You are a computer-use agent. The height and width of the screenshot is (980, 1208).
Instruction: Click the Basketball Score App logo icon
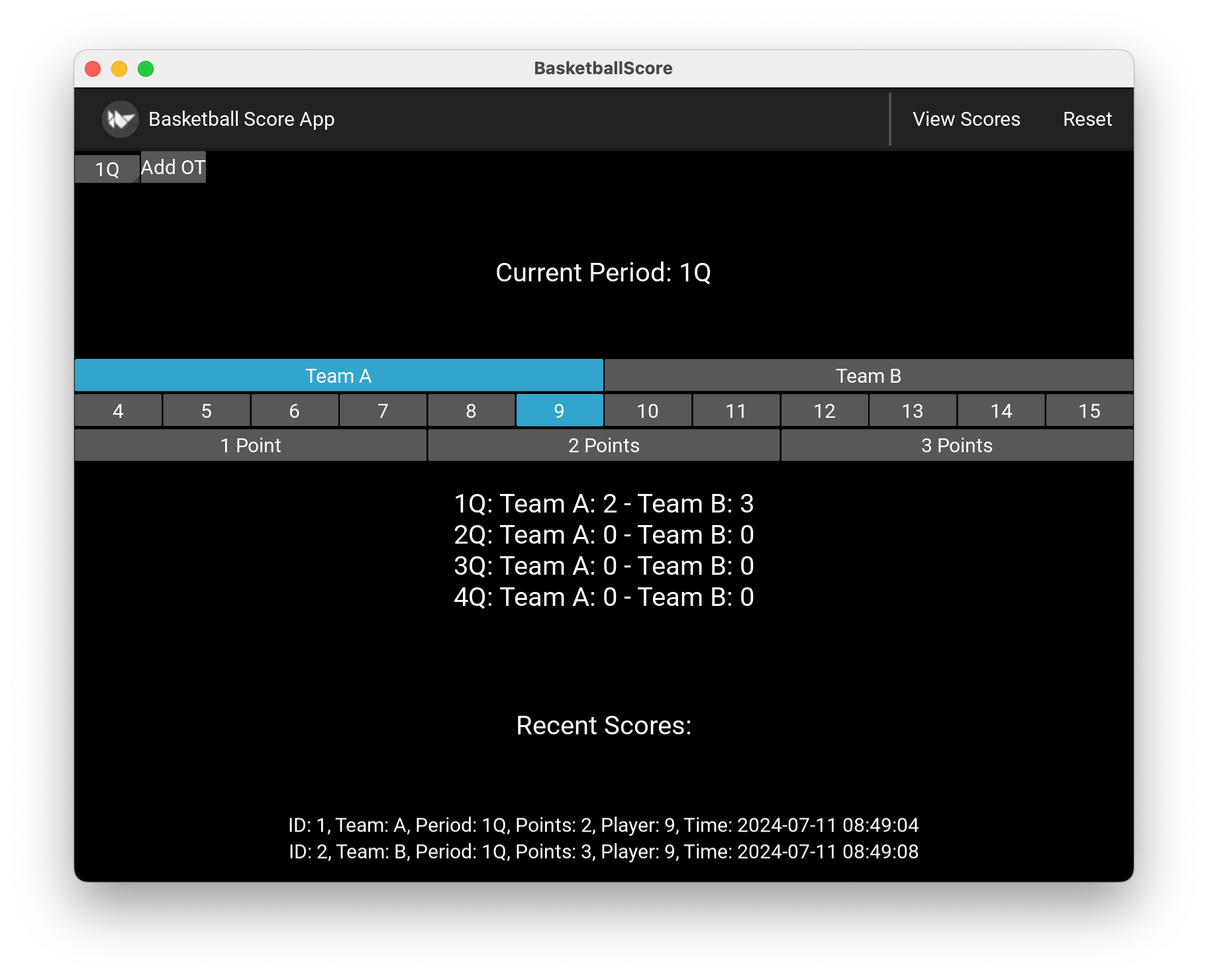pyautogui.click(x=120, y=119)
